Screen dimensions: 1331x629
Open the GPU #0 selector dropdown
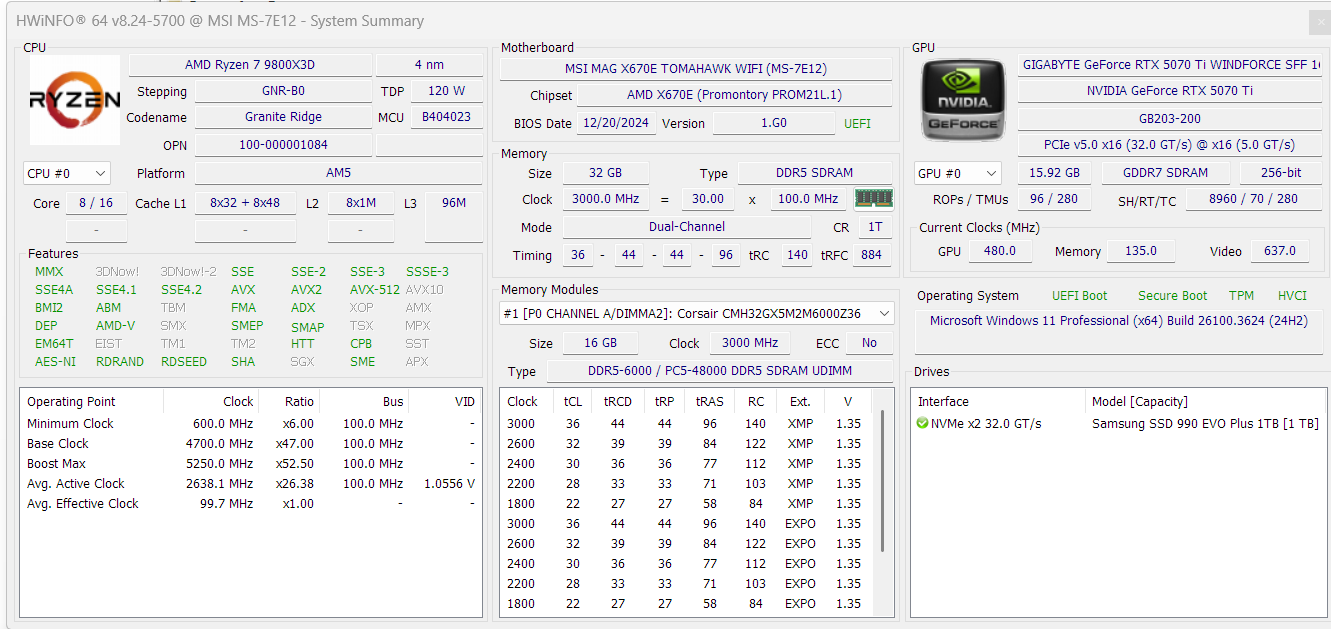tap(957, 173)
